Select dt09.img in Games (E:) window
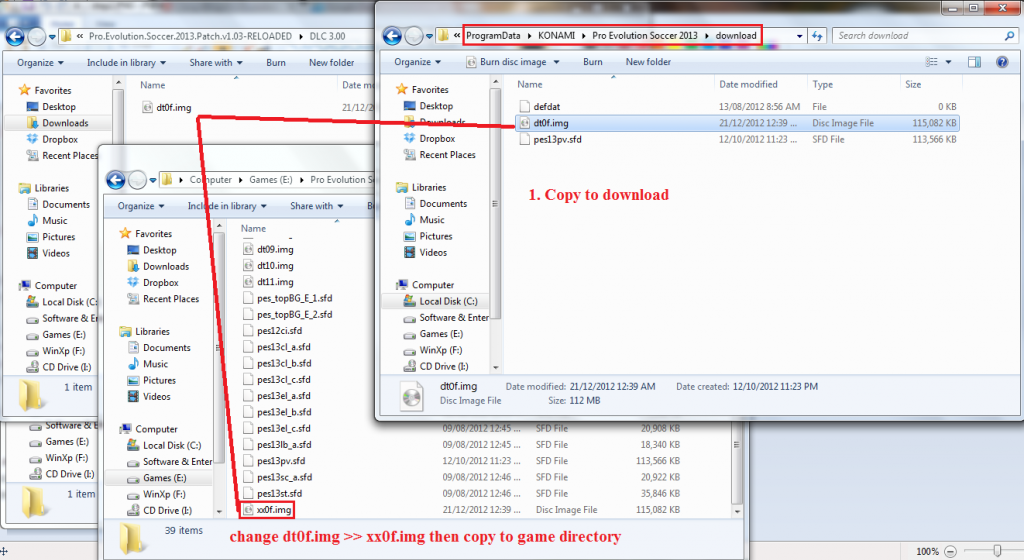1024x560 pixels. 268,249
